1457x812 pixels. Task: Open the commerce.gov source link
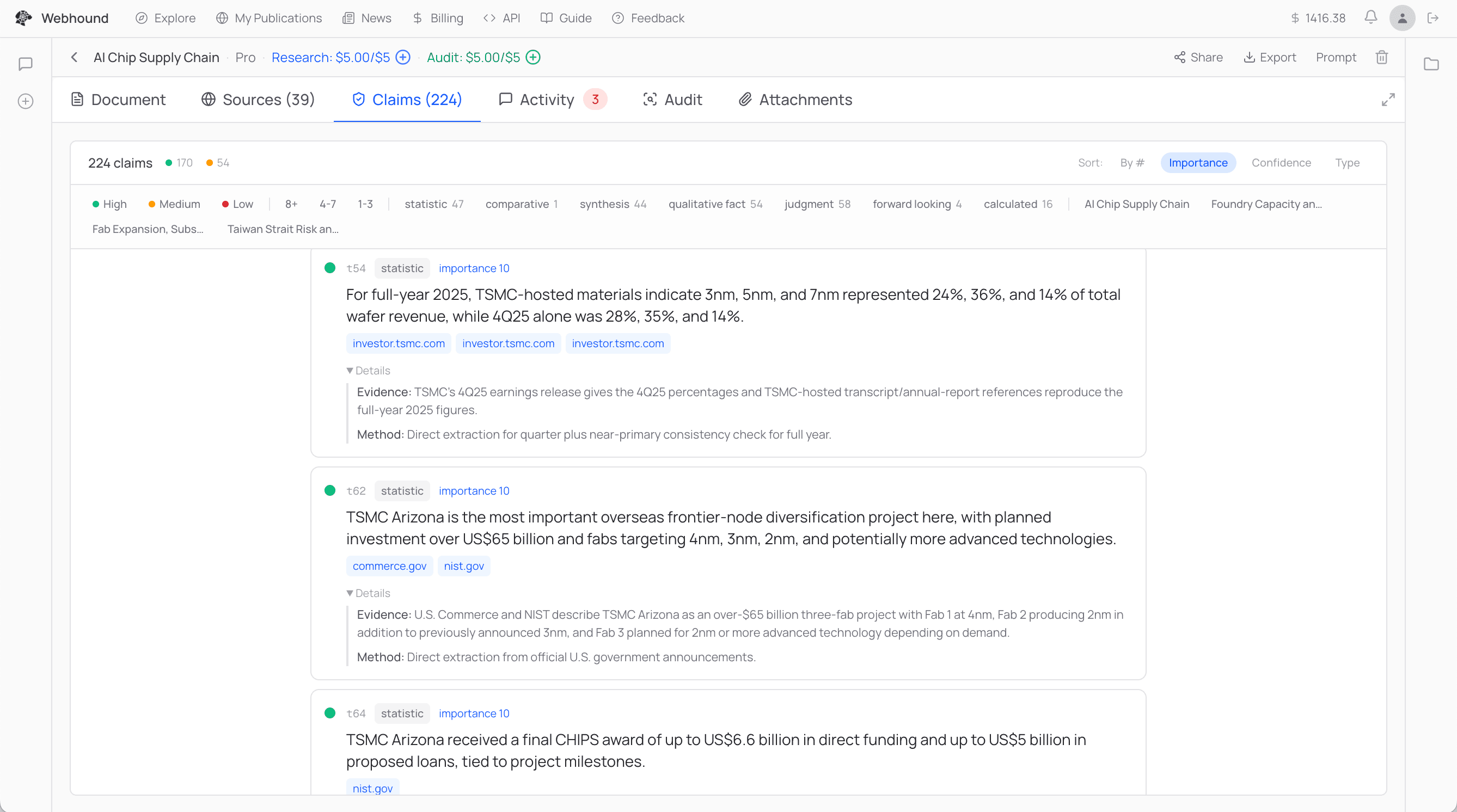tap(389, 565)
